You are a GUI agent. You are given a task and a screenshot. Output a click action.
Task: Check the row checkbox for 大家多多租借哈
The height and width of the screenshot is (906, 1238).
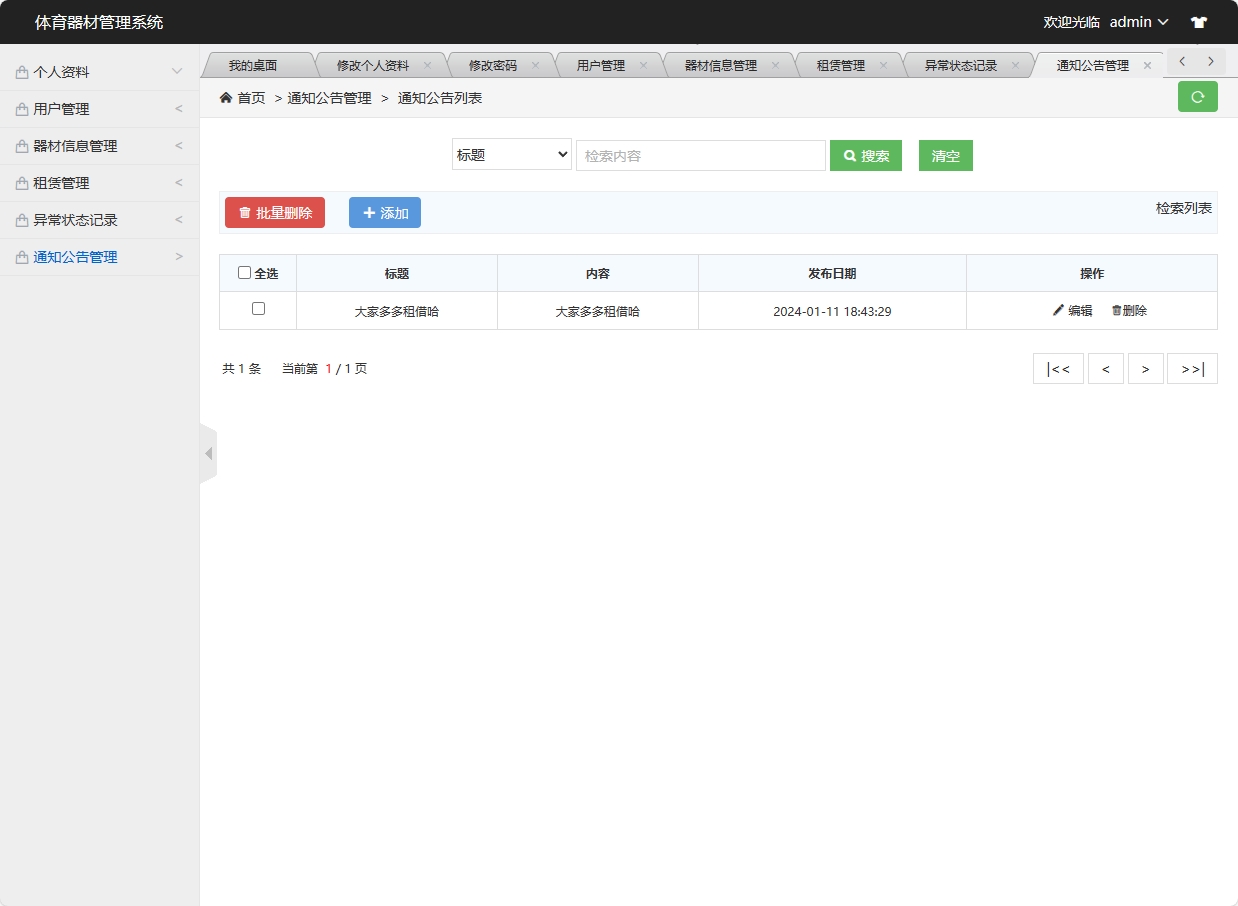[x=257, y=310]
